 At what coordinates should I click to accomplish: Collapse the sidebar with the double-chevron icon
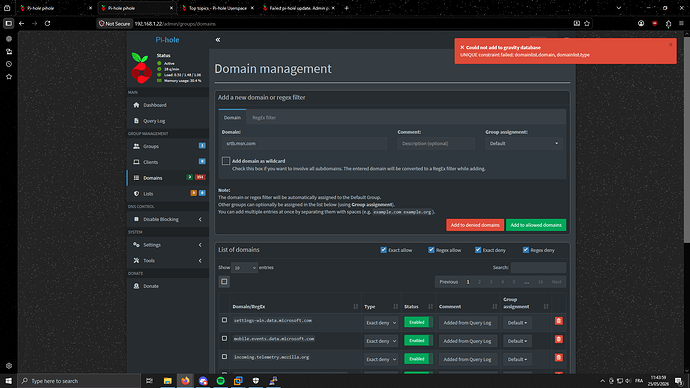pyautogui.click(x=218, y=40)
